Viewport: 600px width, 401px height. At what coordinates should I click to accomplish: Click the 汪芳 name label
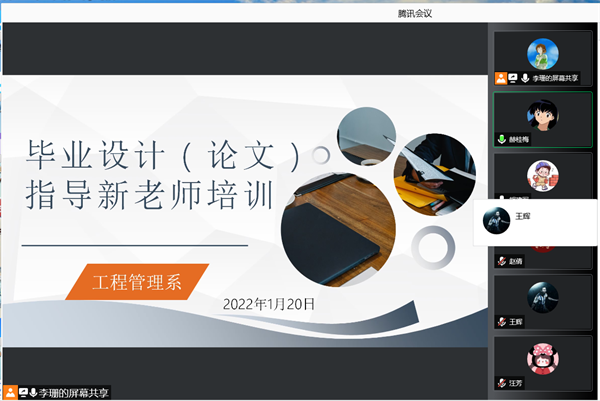[515, 383]
